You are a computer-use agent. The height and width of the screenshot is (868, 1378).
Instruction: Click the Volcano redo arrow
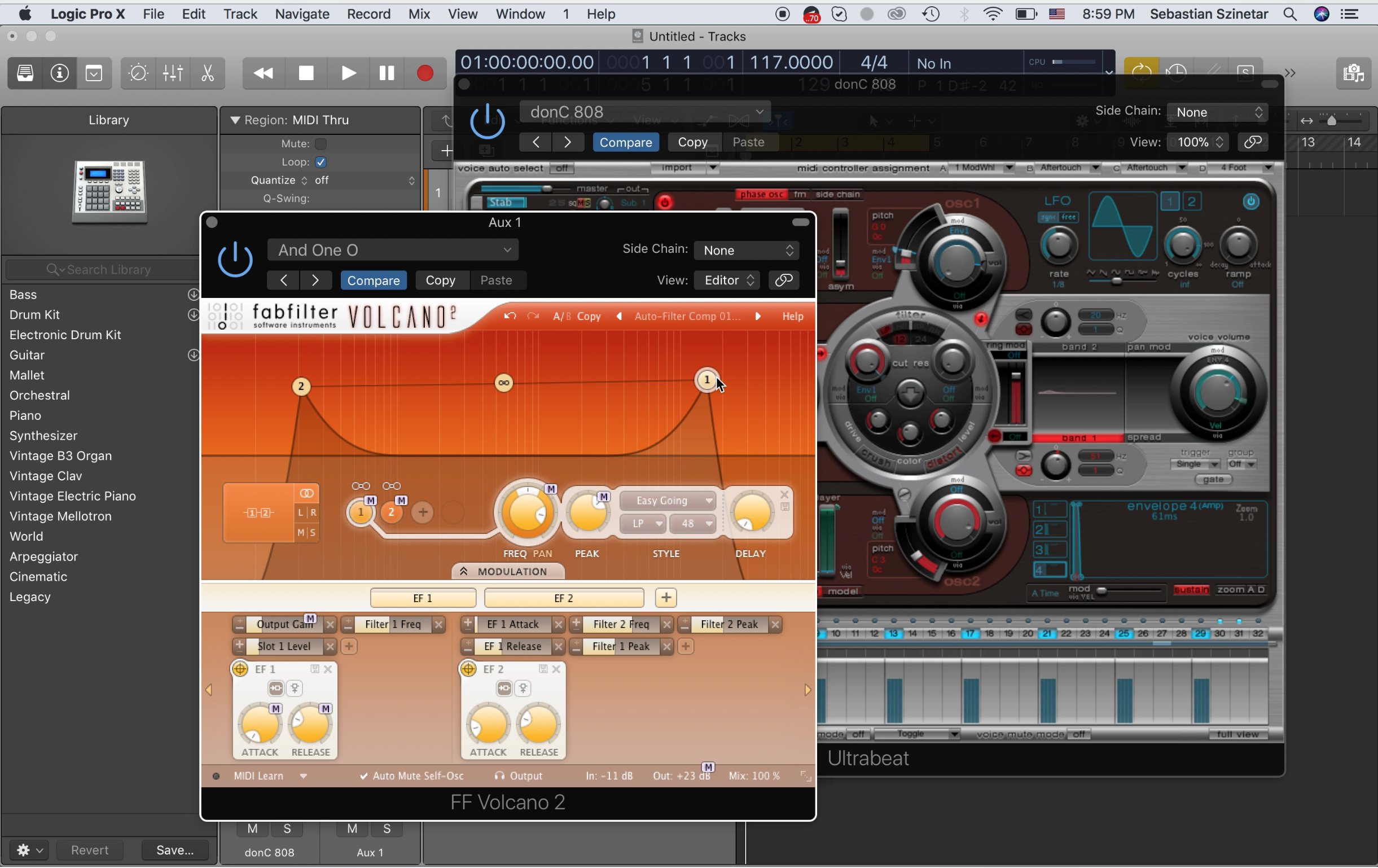pyautogui.click(x=533, y=316)
